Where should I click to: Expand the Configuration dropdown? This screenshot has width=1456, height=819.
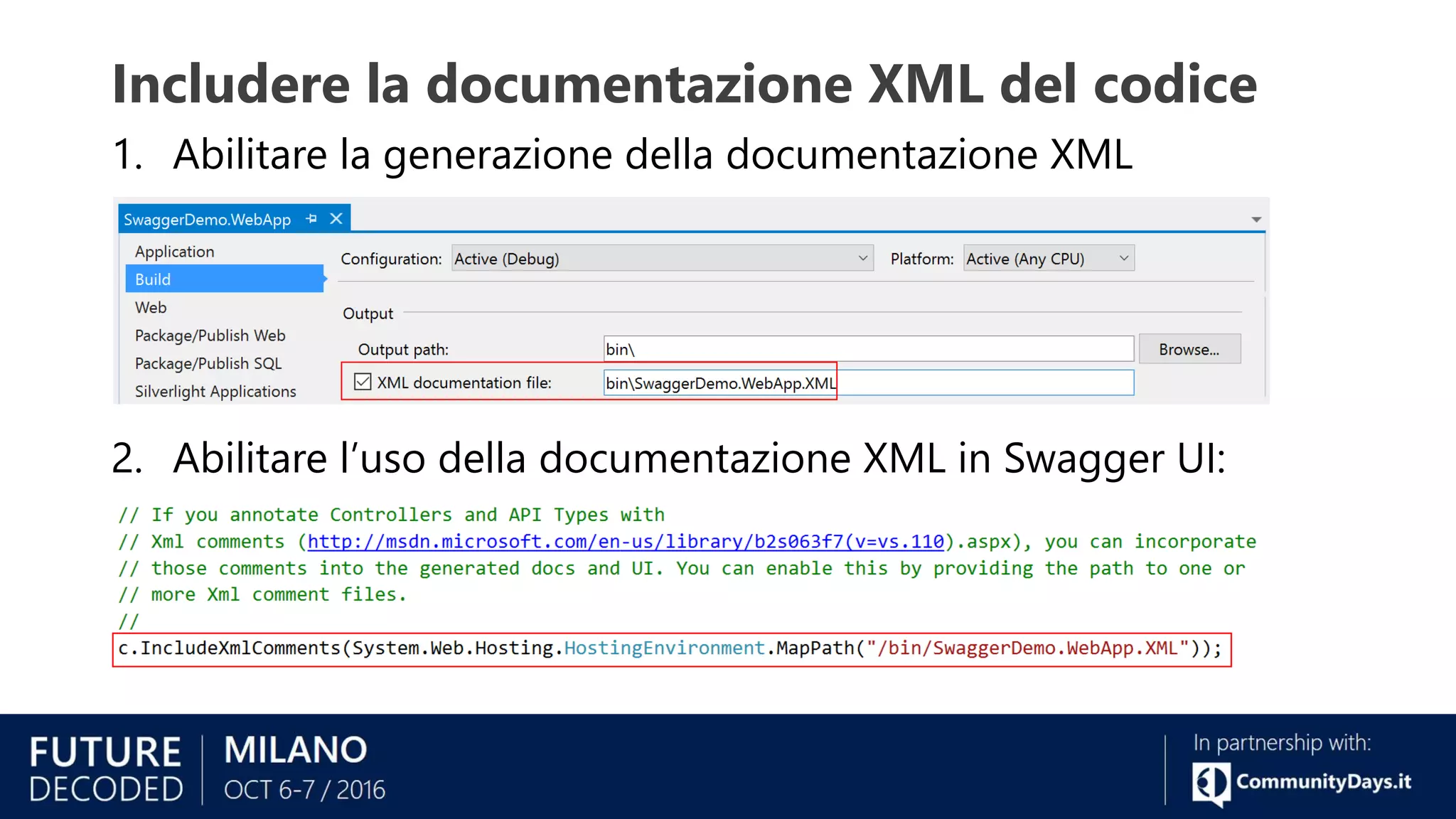click(663, 258)
